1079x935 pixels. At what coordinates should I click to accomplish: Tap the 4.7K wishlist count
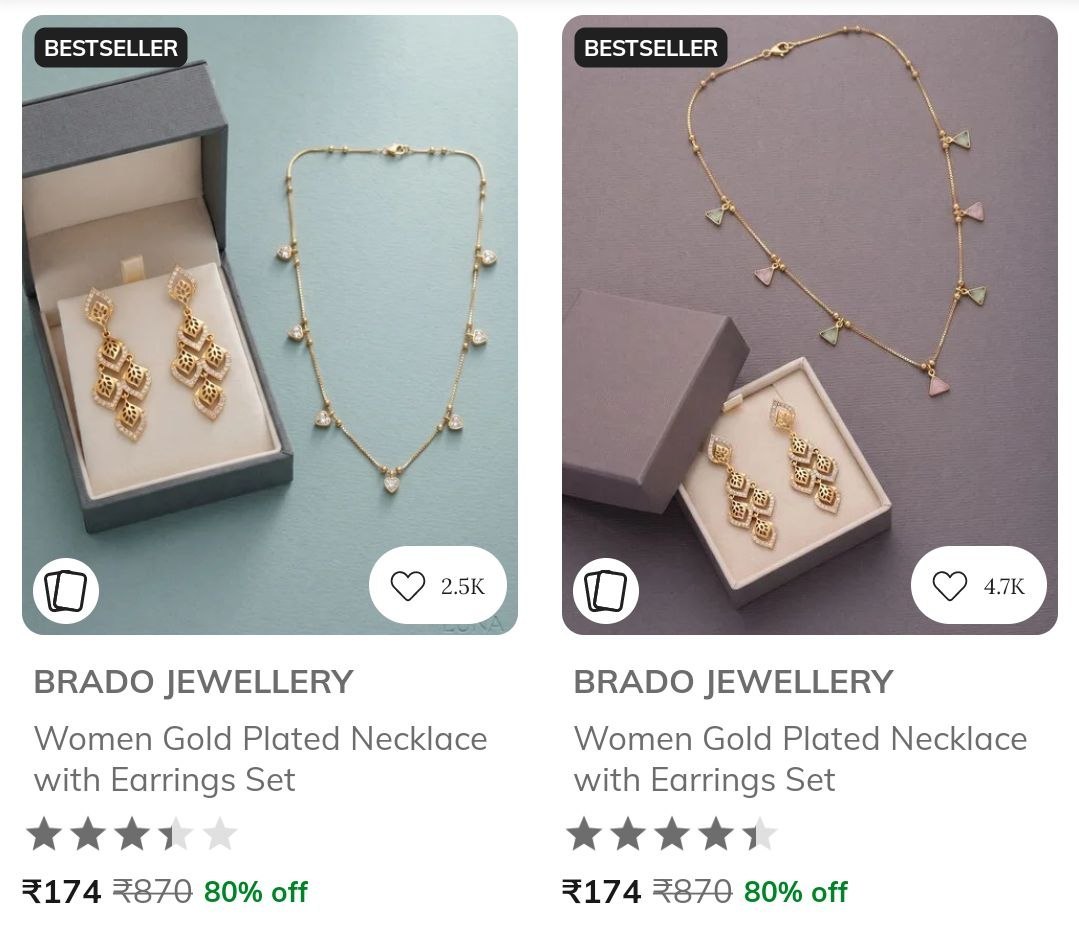coord(1004,587)
